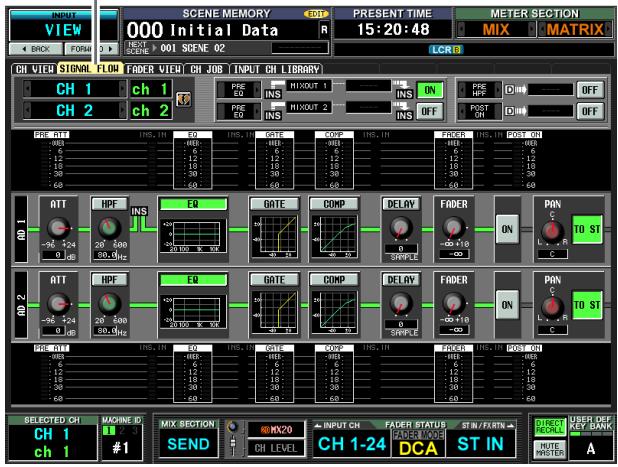This screenshot has width=618, height=467.
Task: Click the scene R recall-safe icon
Action: (324, 30)
